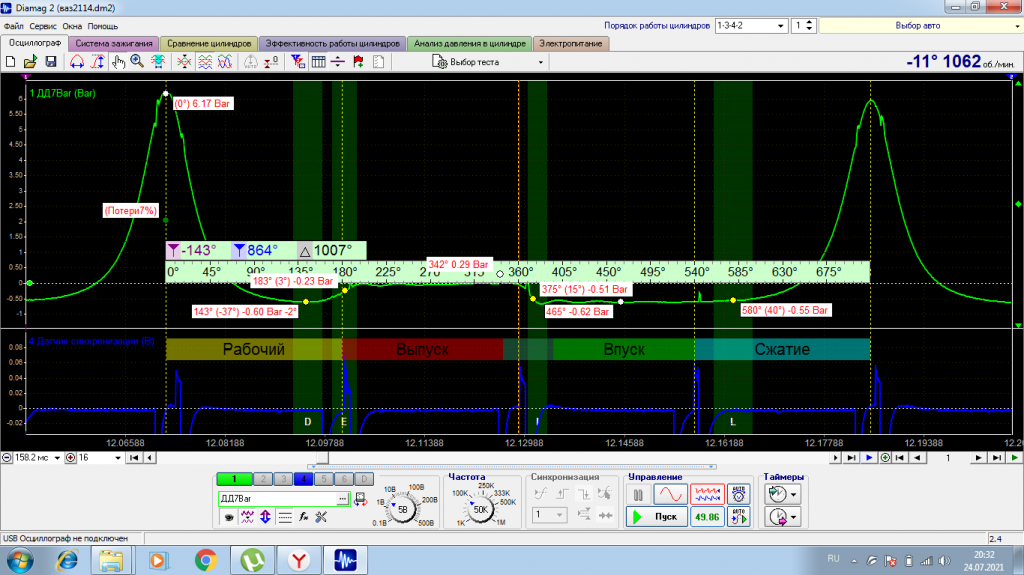Click the horizontal divider line icon
The width and height of the screenshot is (1024, 575).
(338, 62)
